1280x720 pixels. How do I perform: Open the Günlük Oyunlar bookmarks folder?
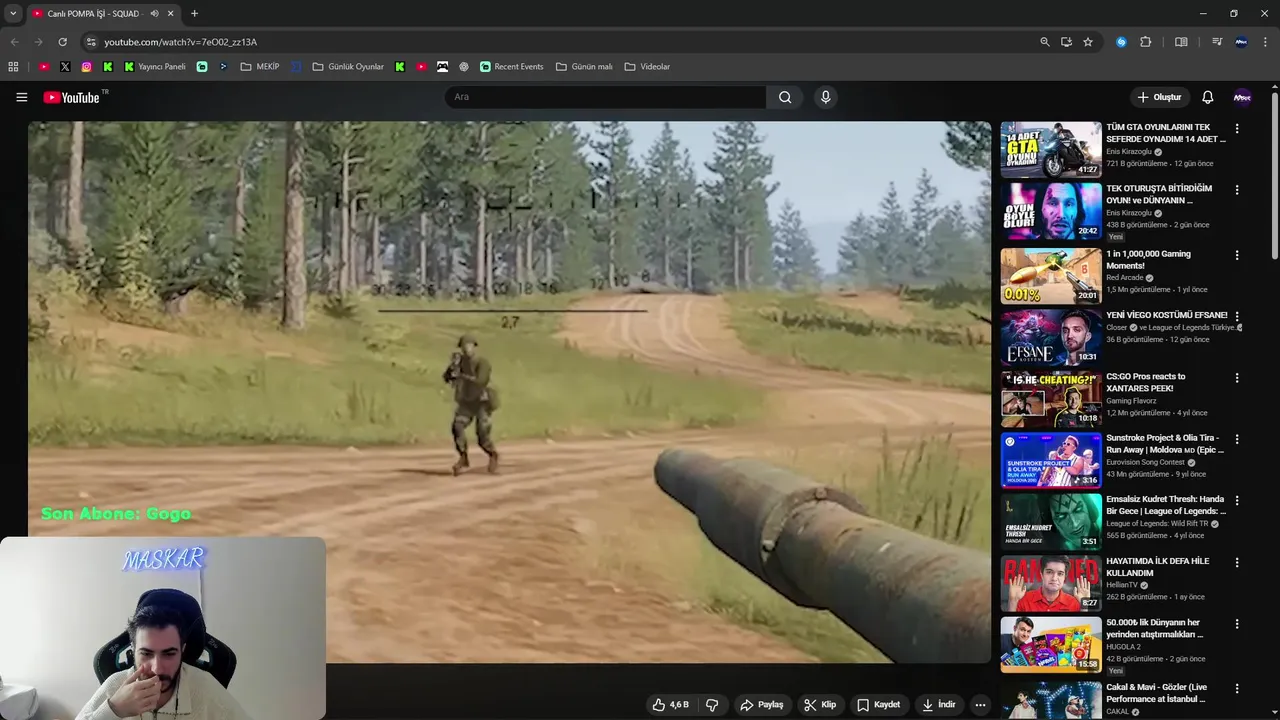tap(348, 67)
